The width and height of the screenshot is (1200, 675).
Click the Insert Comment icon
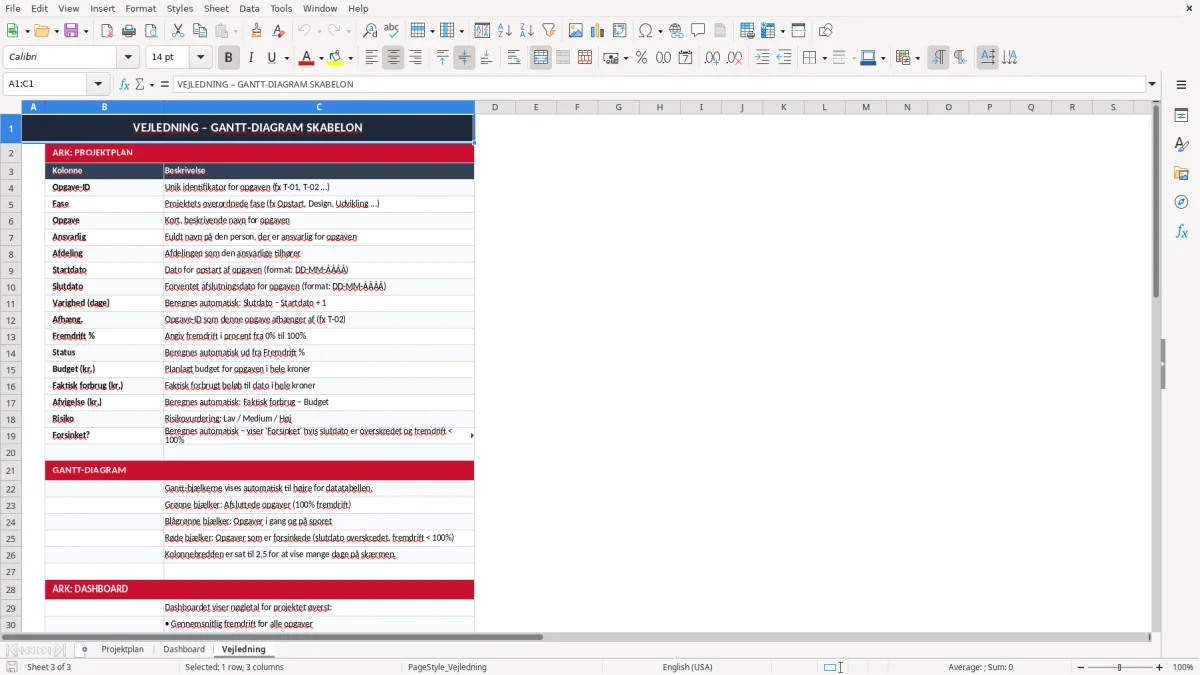699,31
